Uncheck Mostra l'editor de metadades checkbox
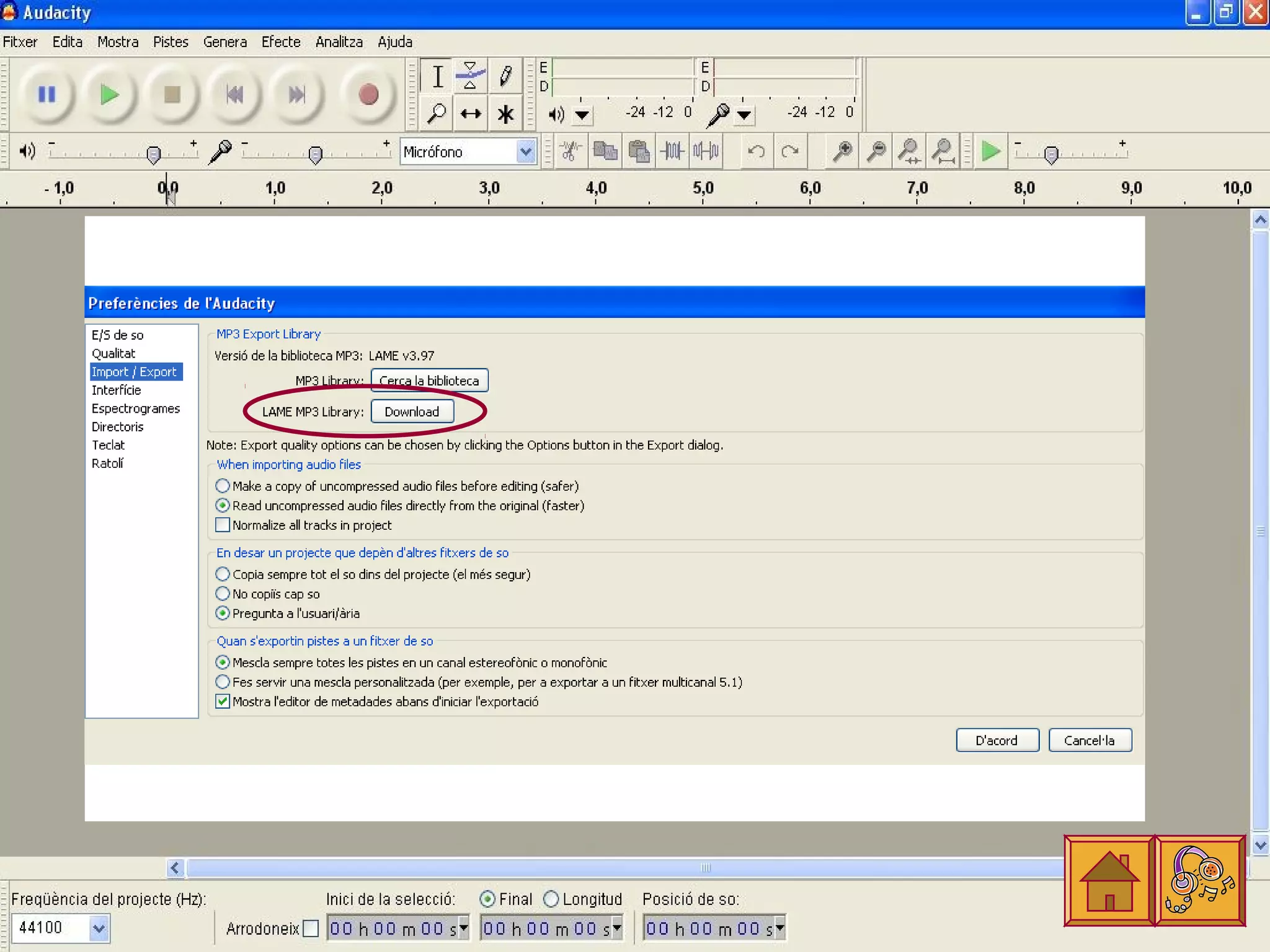Image resolution: width=1270 pixels, height=952 pixels. click(x=223, y=702)
